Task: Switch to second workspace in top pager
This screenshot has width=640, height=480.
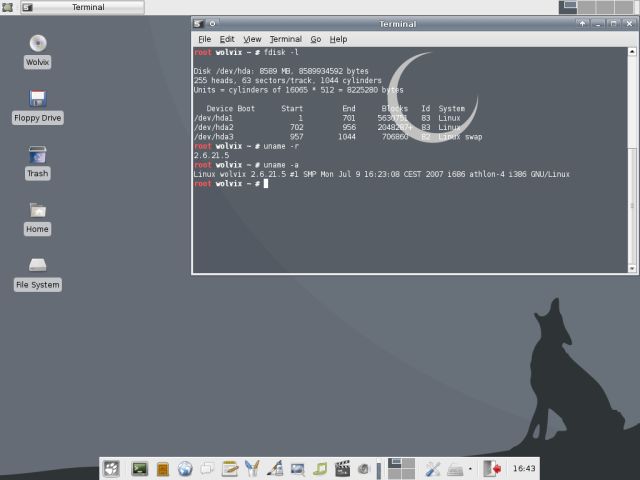Action: point(586,7)
